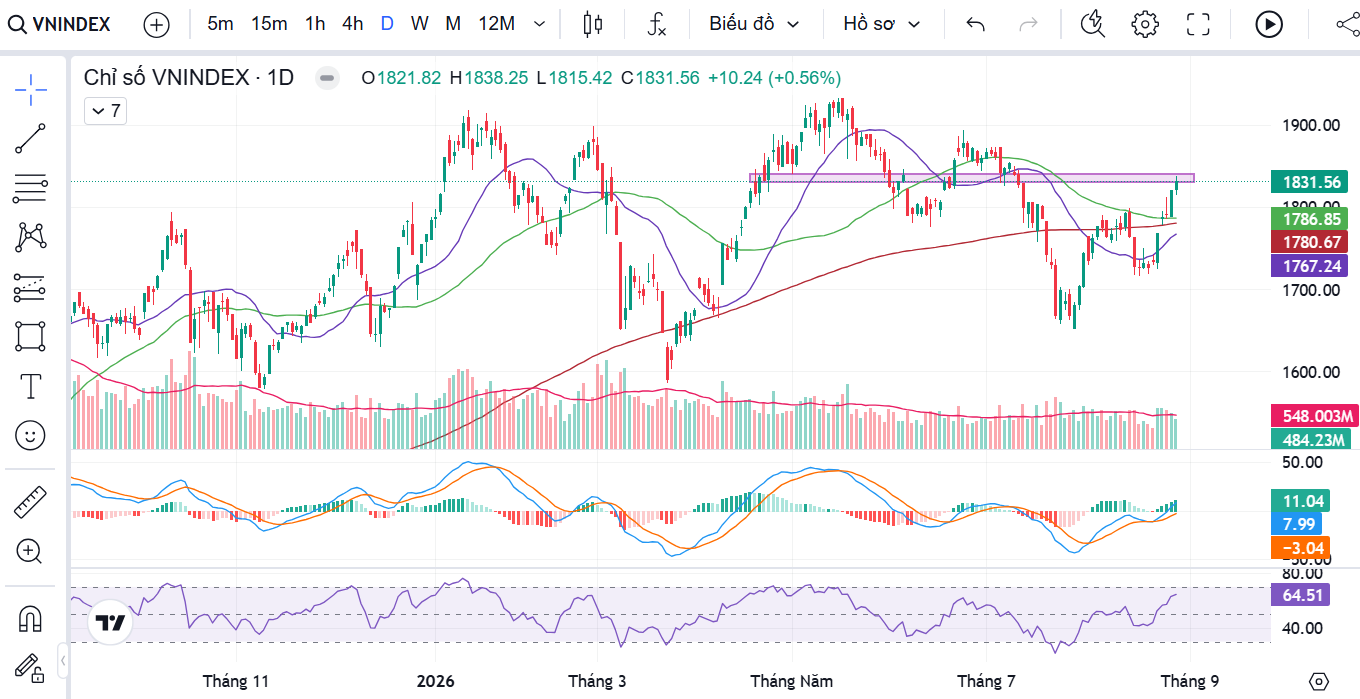The height and width of the screenshot is (699, 1360).
Task: Redo the chart action
Action: click(1028, 24)
